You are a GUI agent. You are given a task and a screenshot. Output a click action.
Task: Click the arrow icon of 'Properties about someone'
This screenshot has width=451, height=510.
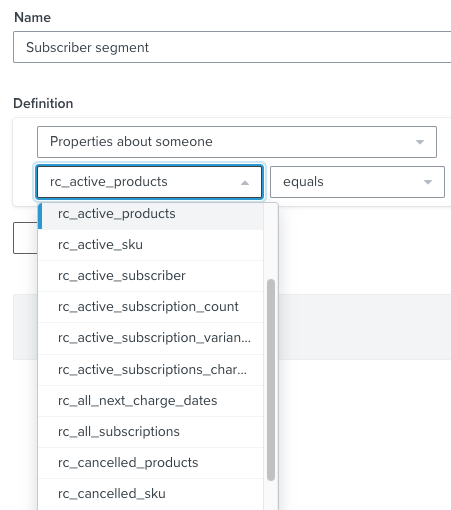[420, 142]
